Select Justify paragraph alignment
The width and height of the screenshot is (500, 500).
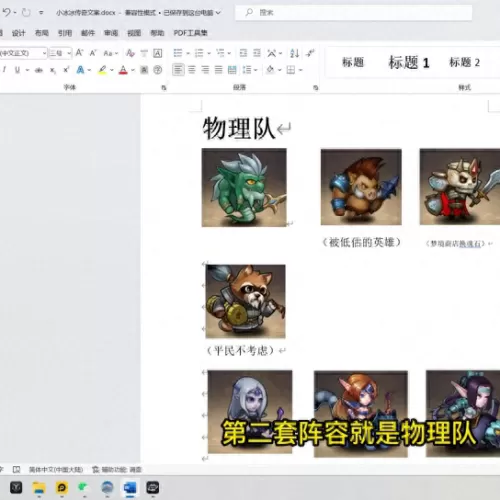tap(218, 70)
